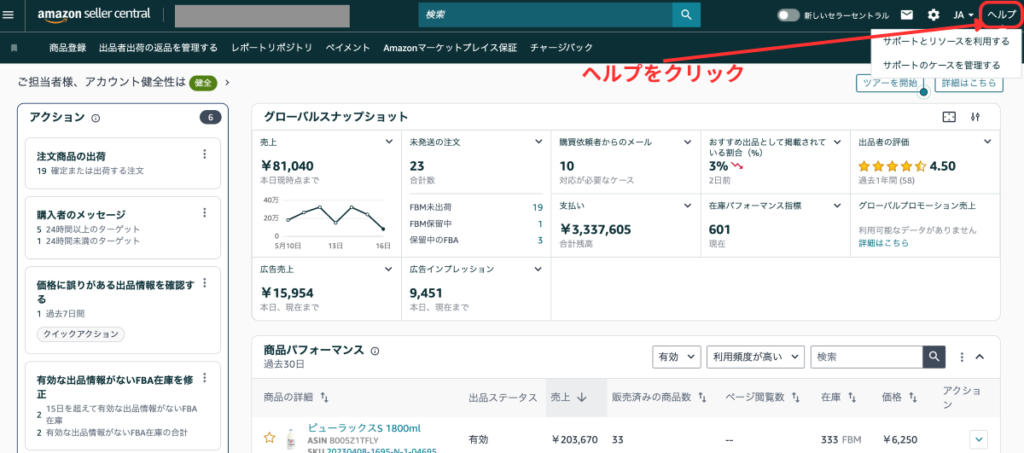
Task: Click the FBM未出荷 count 19
Action: tap(537, 207)
